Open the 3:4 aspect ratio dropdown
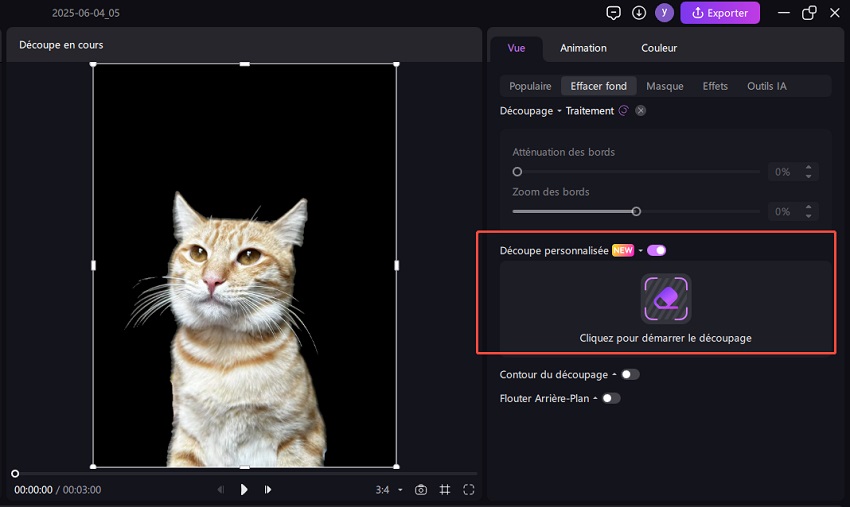This screenshot has width=850, height=507. [x=389, y=490]
